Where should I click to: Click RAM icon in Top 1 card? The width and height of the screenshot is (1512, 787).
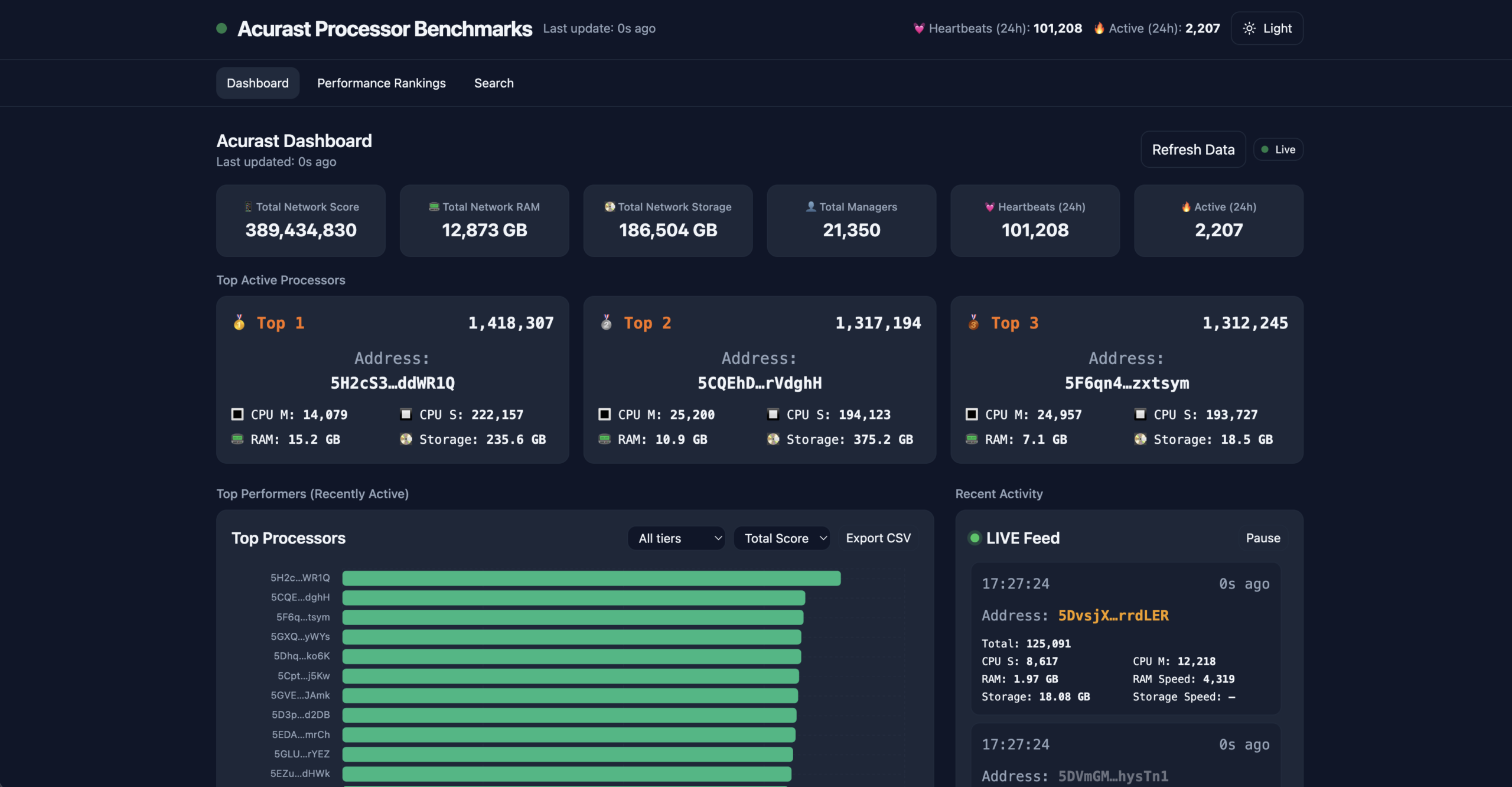(237, 439)
